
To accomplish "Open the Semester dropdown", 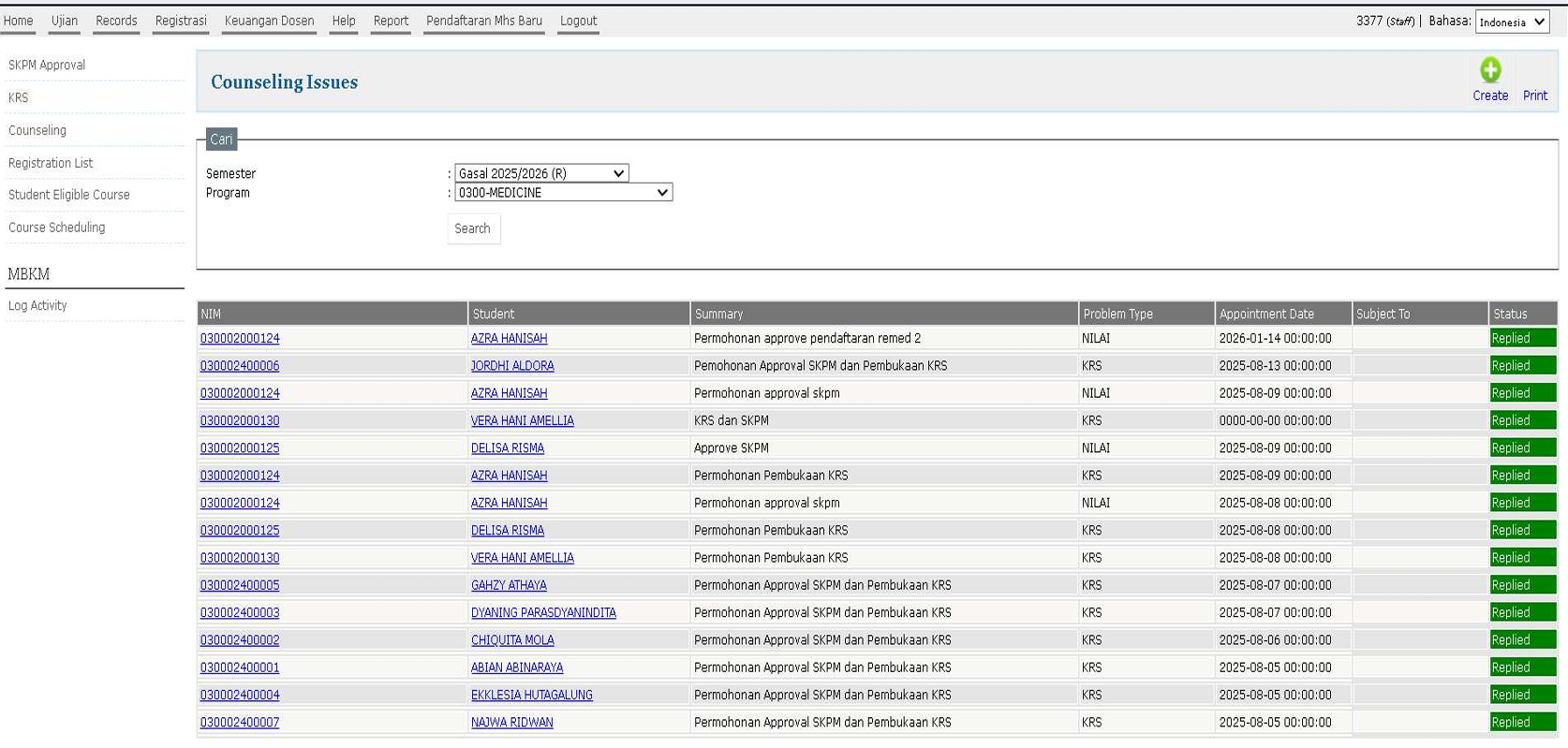I will (x=541, y=173).
